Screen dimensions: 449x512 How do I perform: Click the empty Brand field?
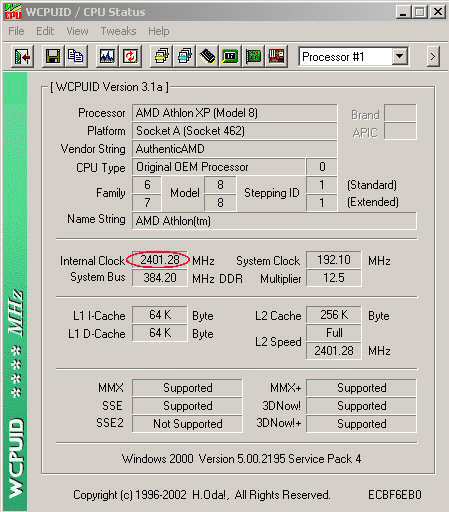(x=400, y=113)
